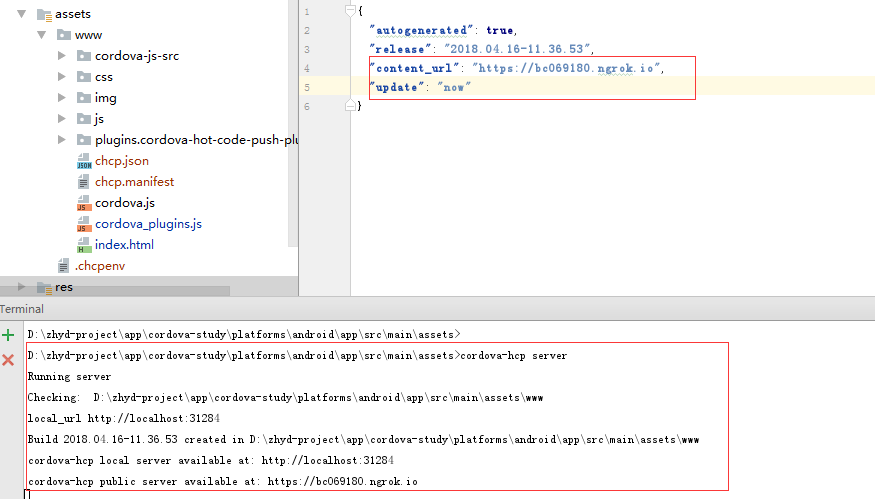875x499 pixels.
Task: Click the first terminal prompt path line
Action: click(x=244, y=334)
